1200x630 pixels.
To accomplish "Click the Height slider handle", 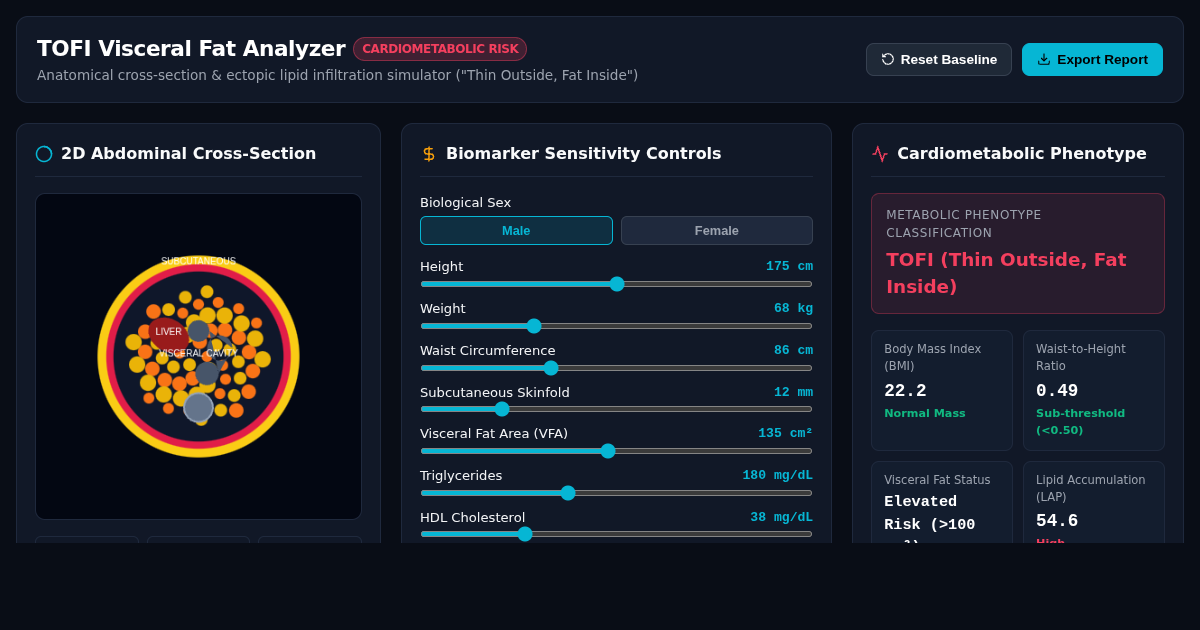I will point(617,284).
